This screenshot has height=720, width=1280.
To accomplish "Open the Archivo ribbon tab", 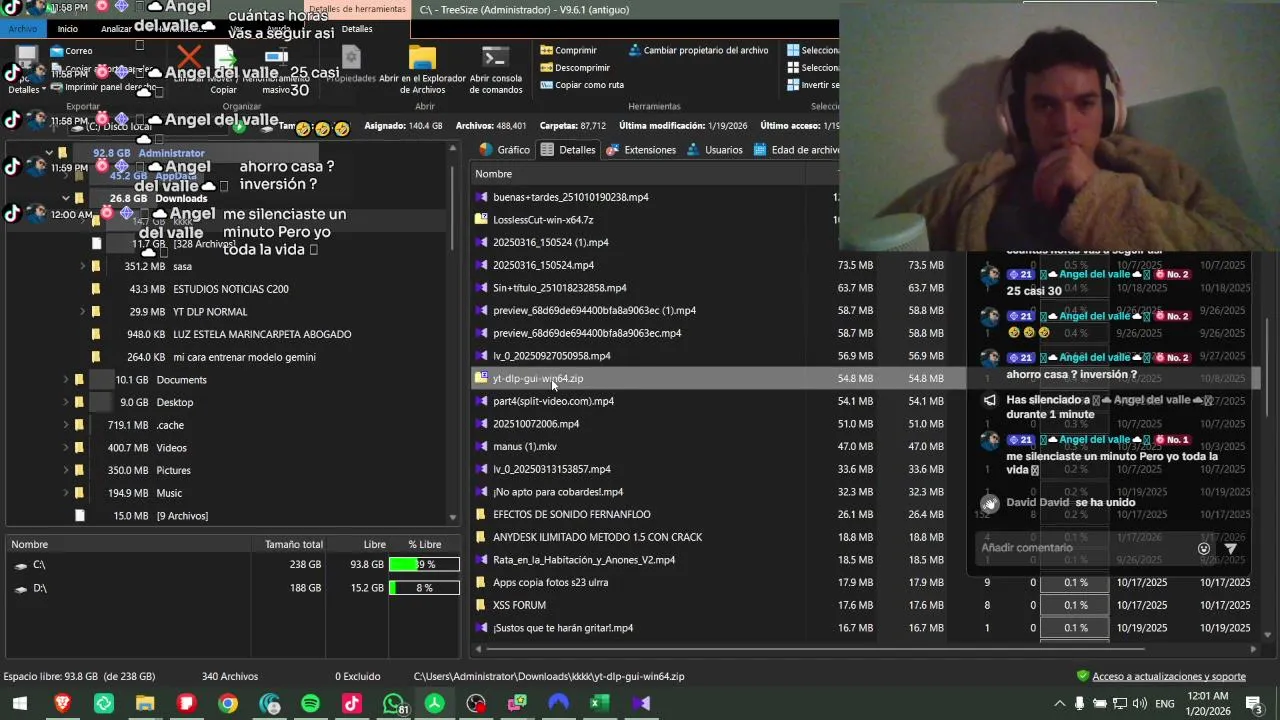I will 22,29.
